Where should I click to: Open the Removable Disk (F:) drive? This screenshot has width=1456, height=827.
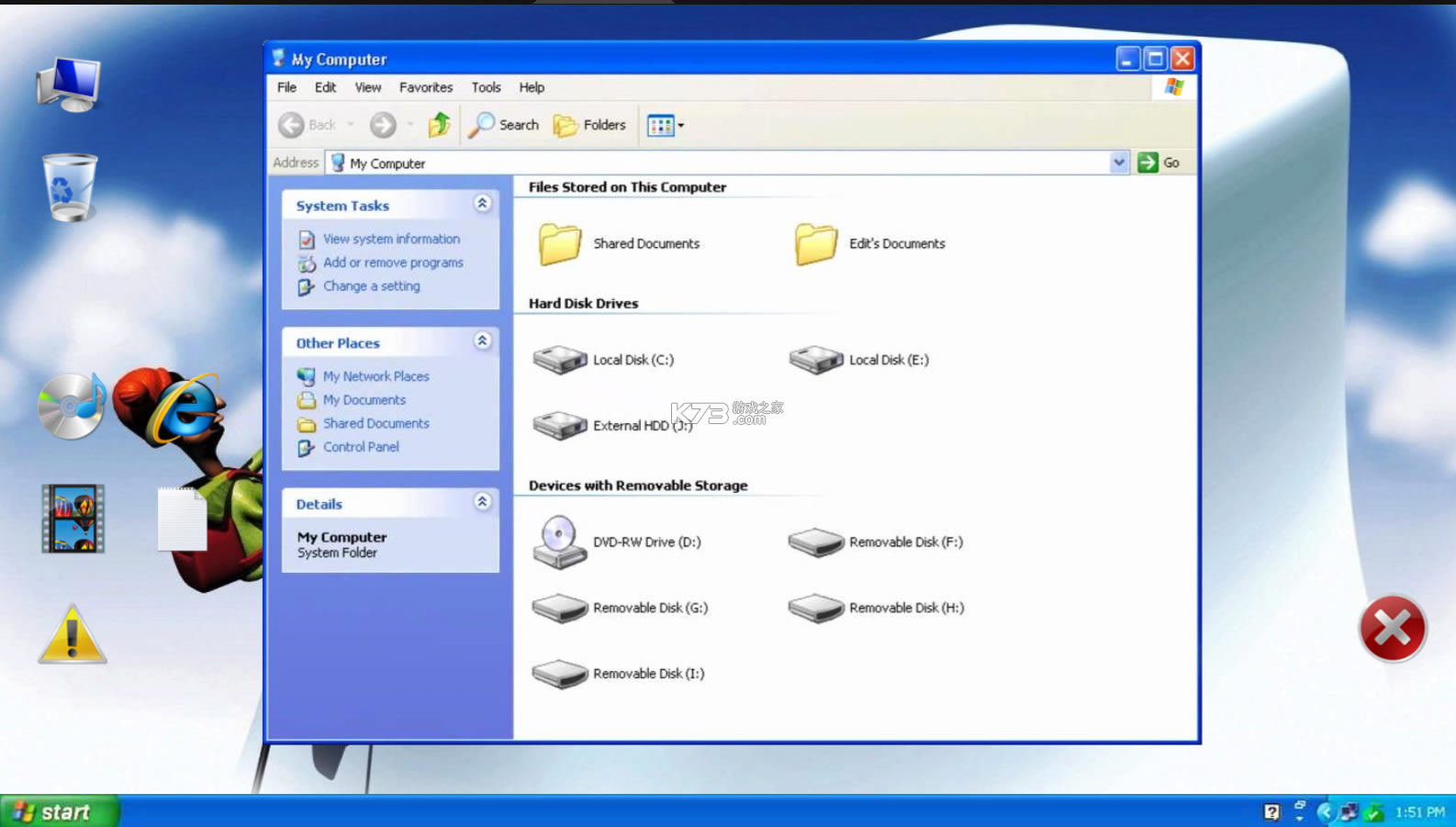(815, 542)
